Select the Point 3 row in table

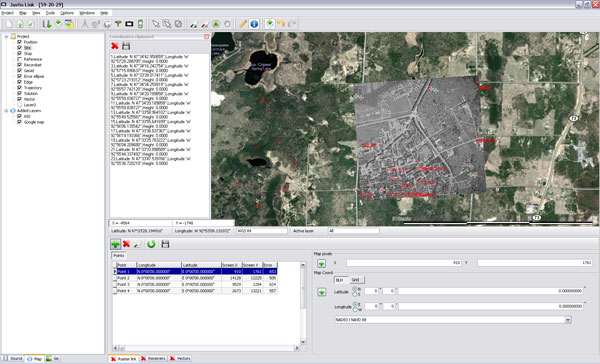click(x=196, y=284)
